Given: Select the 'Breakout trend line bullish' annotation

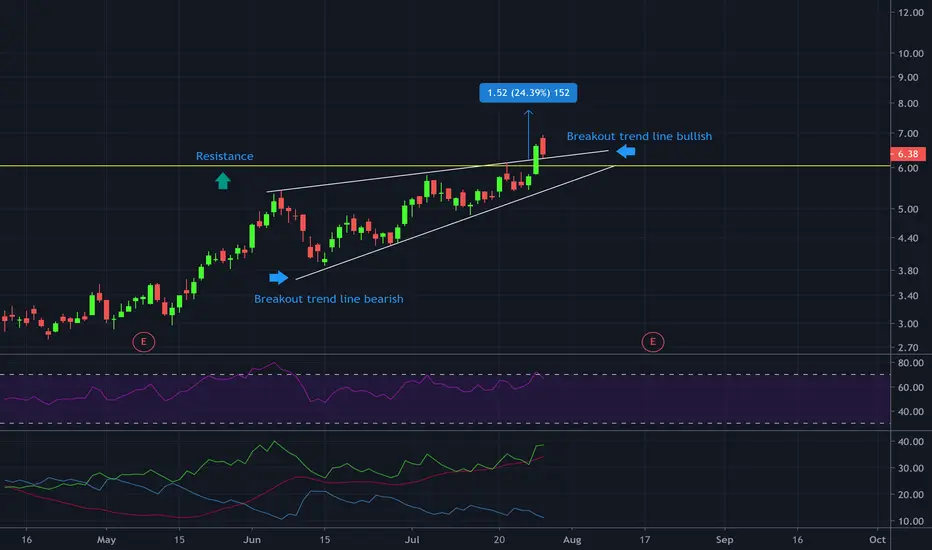Looking at the screenshot, I should [639, 136].
